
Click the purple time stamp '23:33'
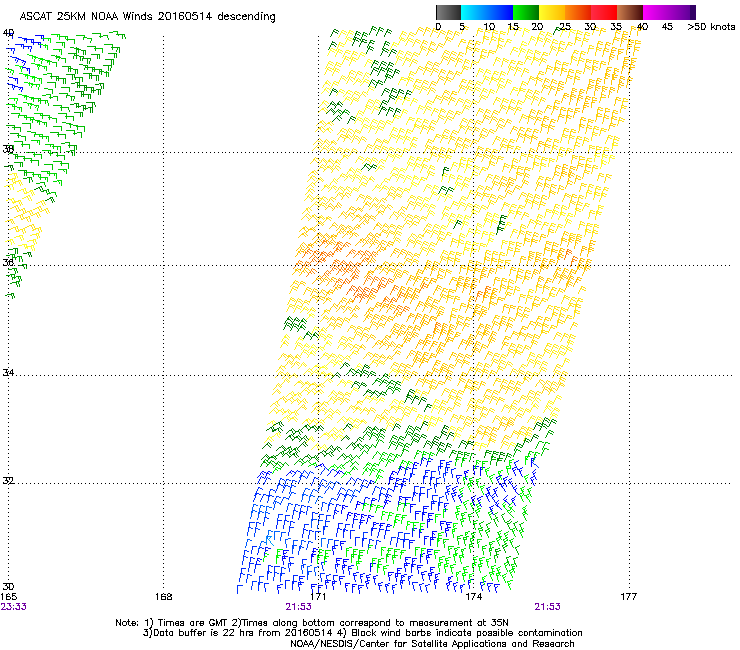[x=13, y=607]
